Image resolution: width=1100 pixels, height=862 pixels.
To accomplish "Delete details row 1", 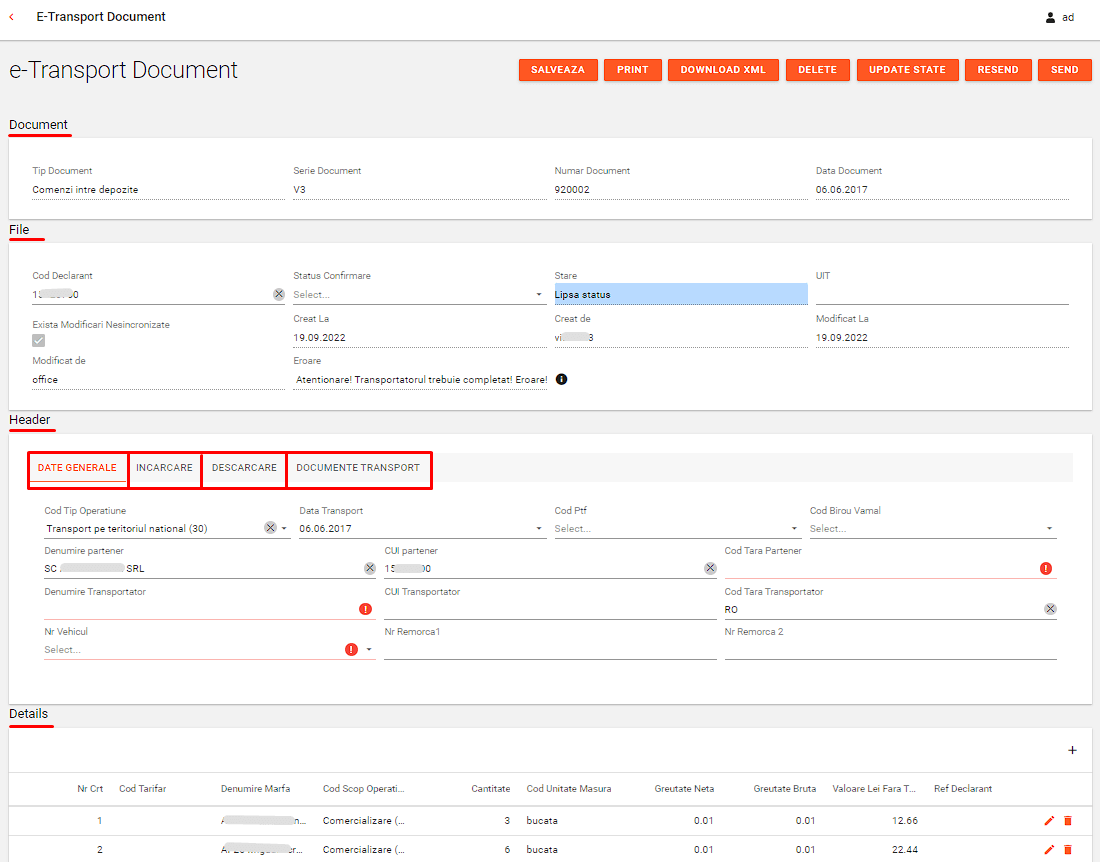I will click(1068, 821).
